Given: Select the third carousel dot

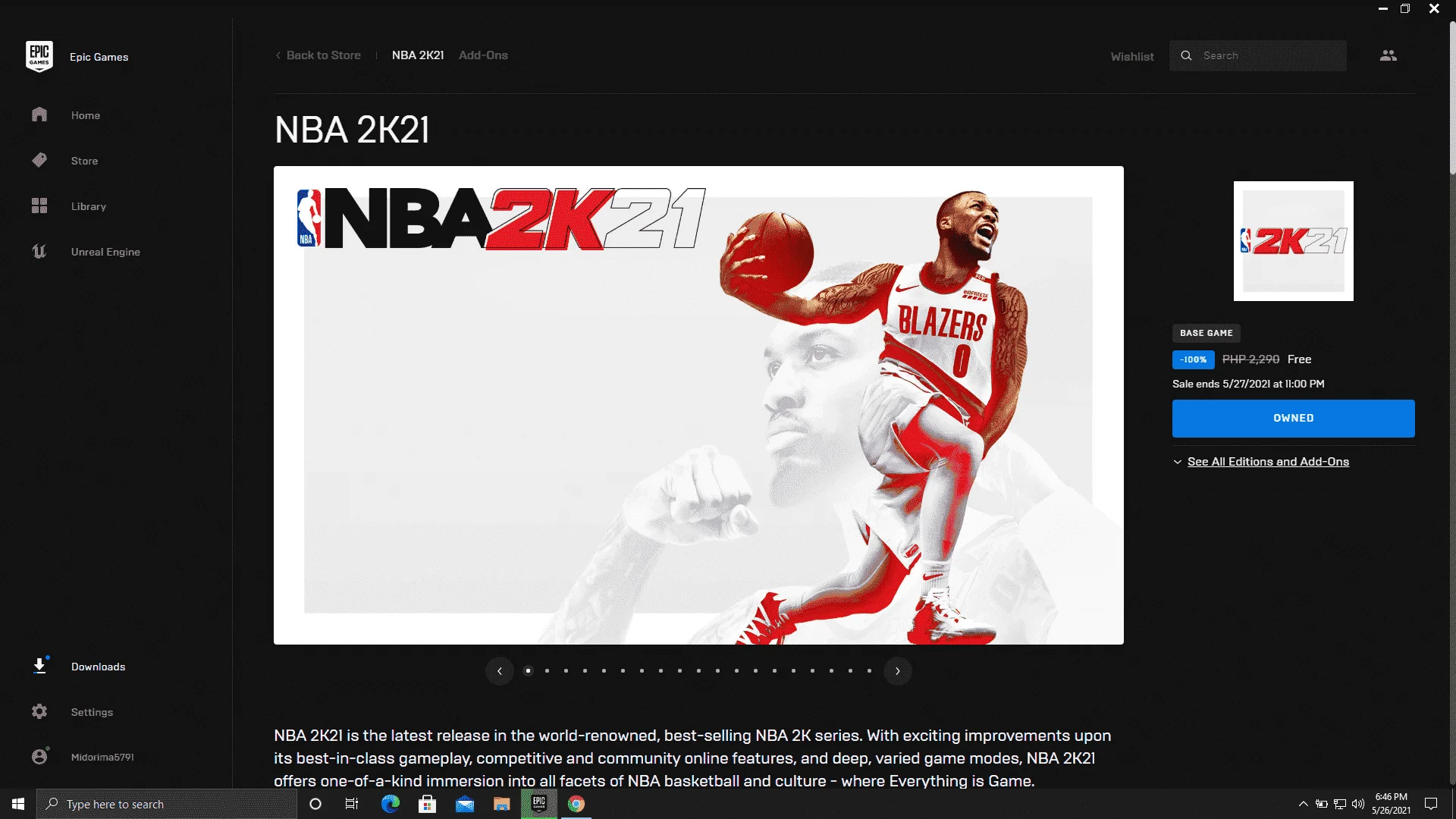Looking at the screenshot, I should point(566,670).
